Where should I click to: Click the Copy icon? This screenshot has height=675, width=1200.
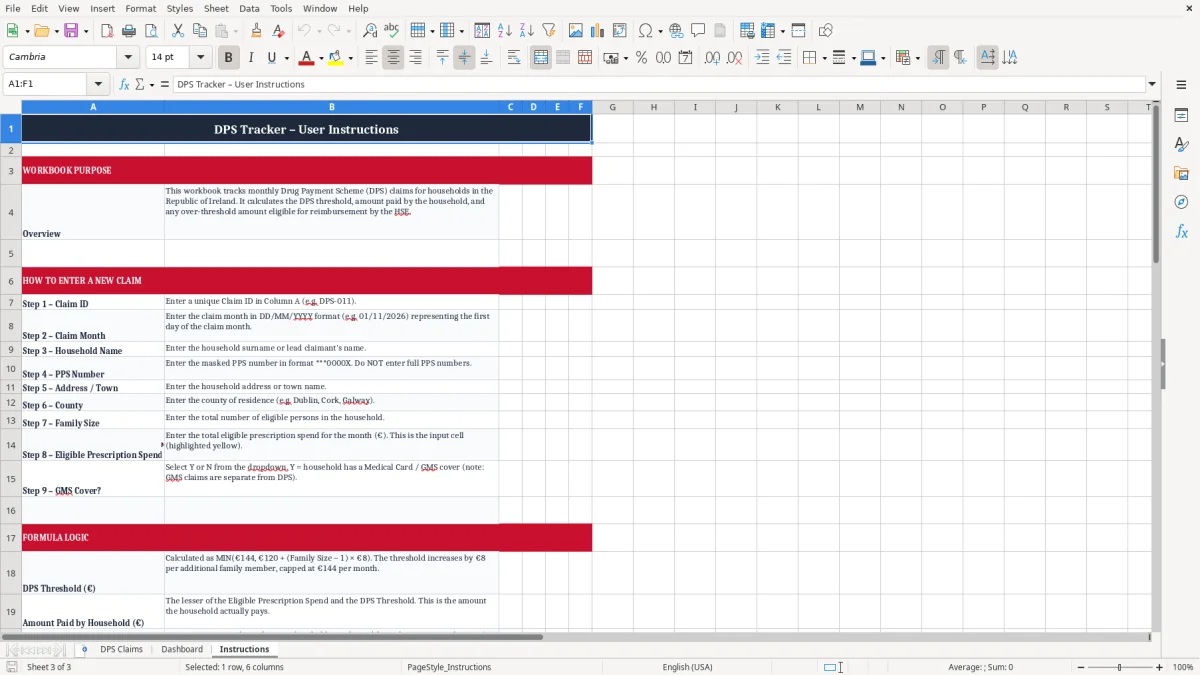pyautogui.click(x=199, y=31)
